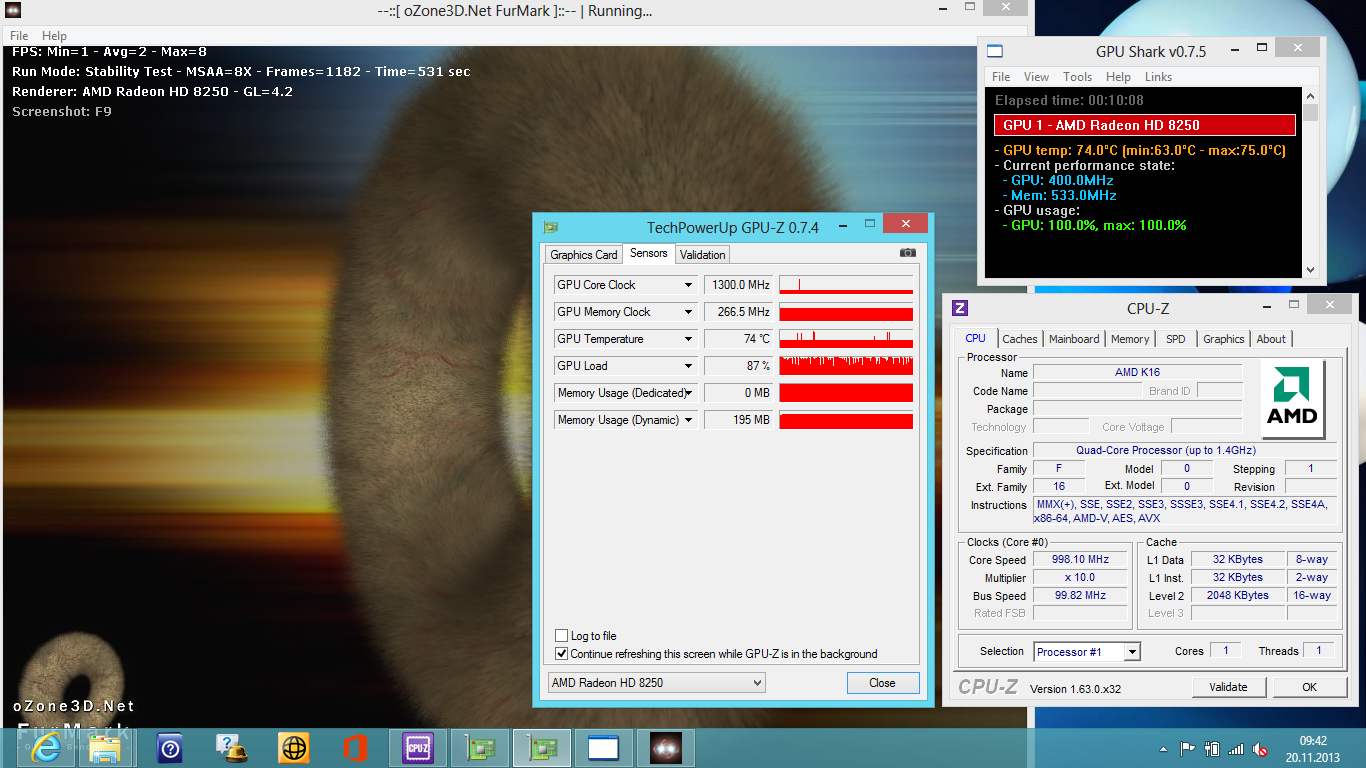This screenshot has height=768, width=1366.
Task: Switch to the Graphics Card tab in GPU-Z
Action: (x=584, y=255)
